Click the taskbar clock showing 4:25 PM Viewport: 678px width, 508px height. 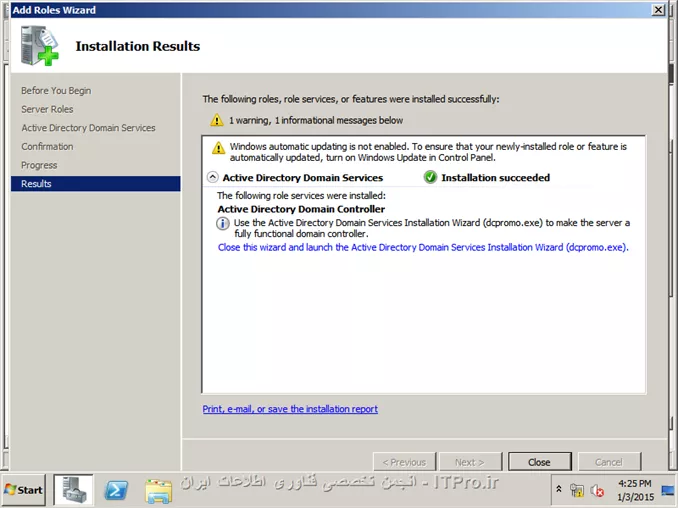click(635, 490)
